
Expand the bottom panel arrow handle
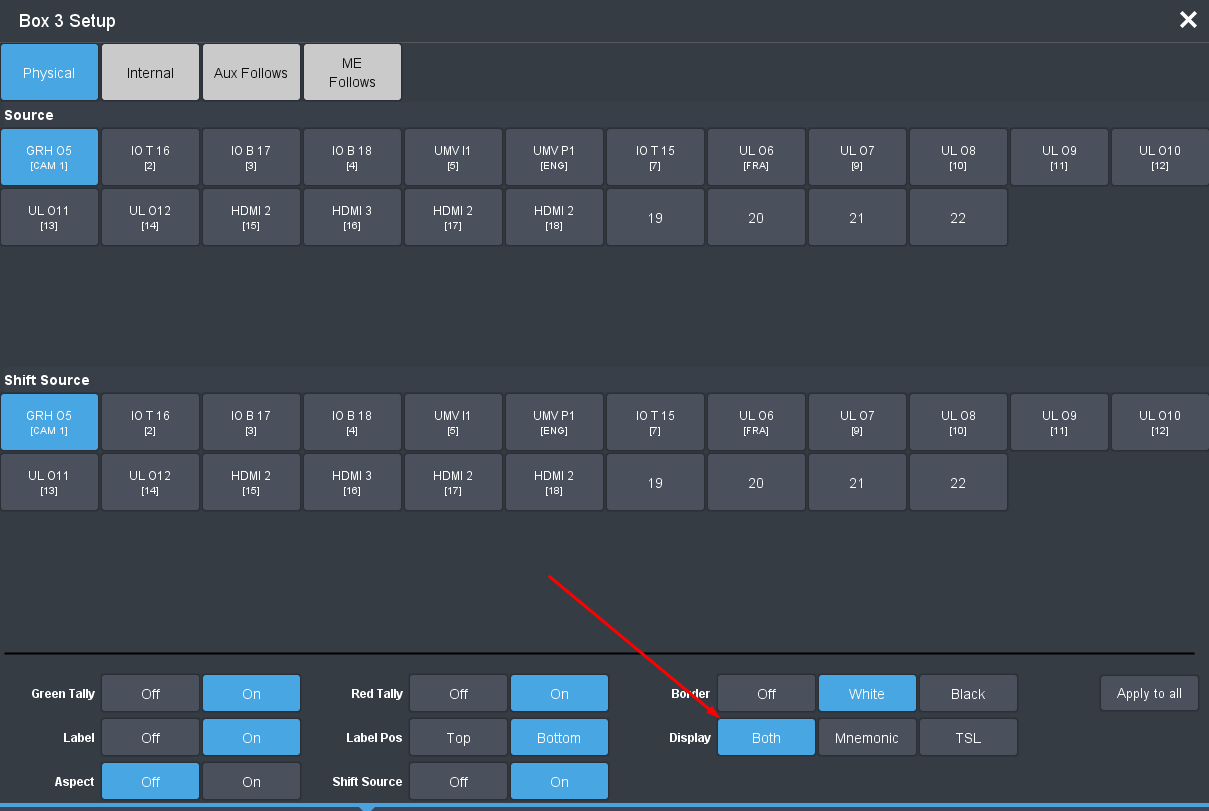366,806
